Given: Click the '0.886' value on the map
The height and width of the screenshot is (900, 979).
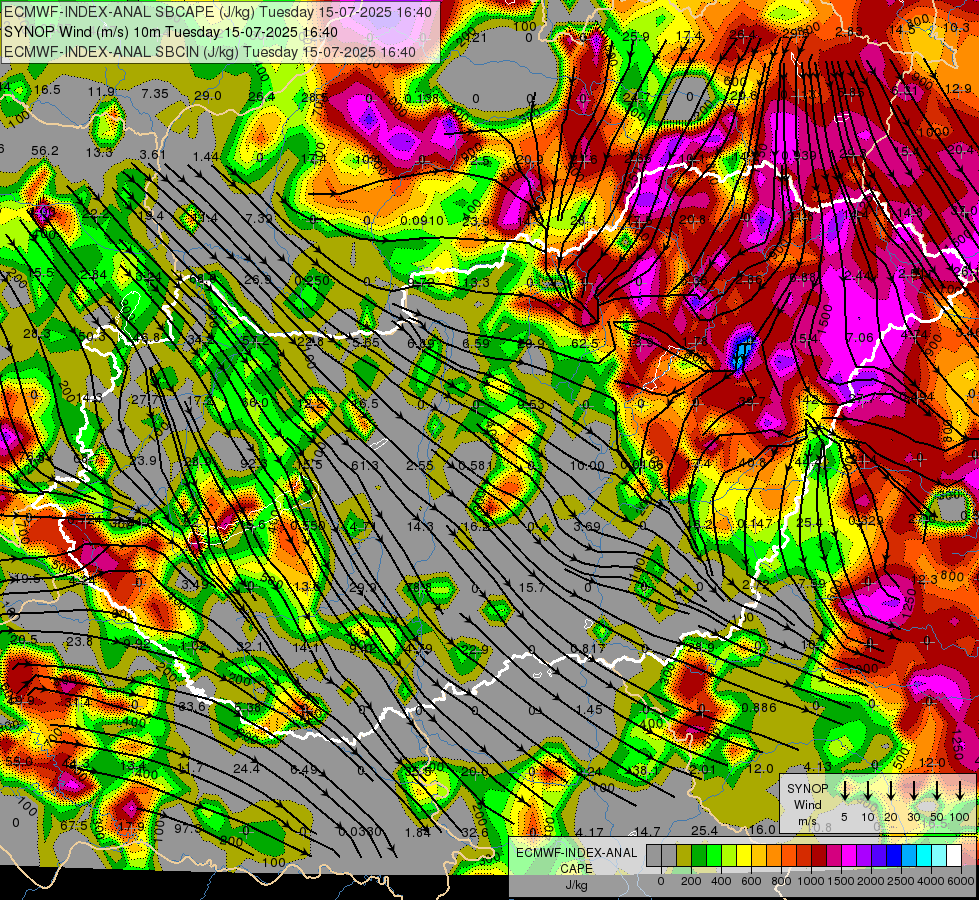Looking at the screenshot, I should [759, 707].
